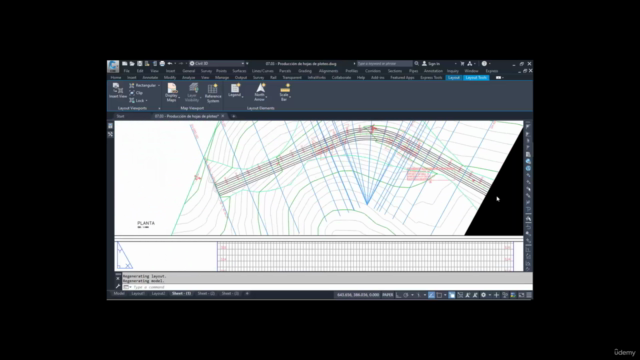Switch to the Model tab
The height and width of the screenshot is (360, 640).
119,293
